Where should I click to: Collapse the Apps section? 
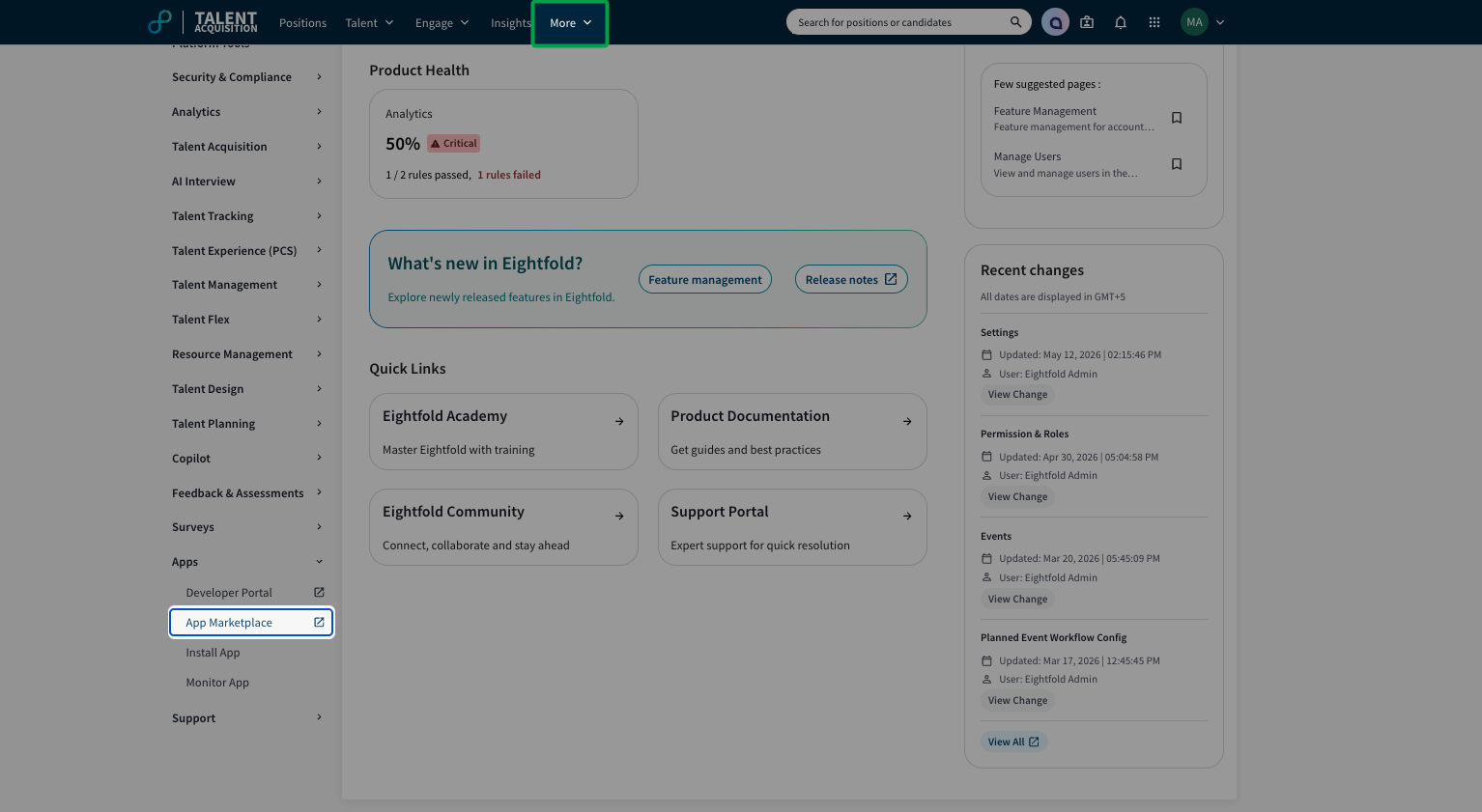pyautogui.click(x=247, y=562)
